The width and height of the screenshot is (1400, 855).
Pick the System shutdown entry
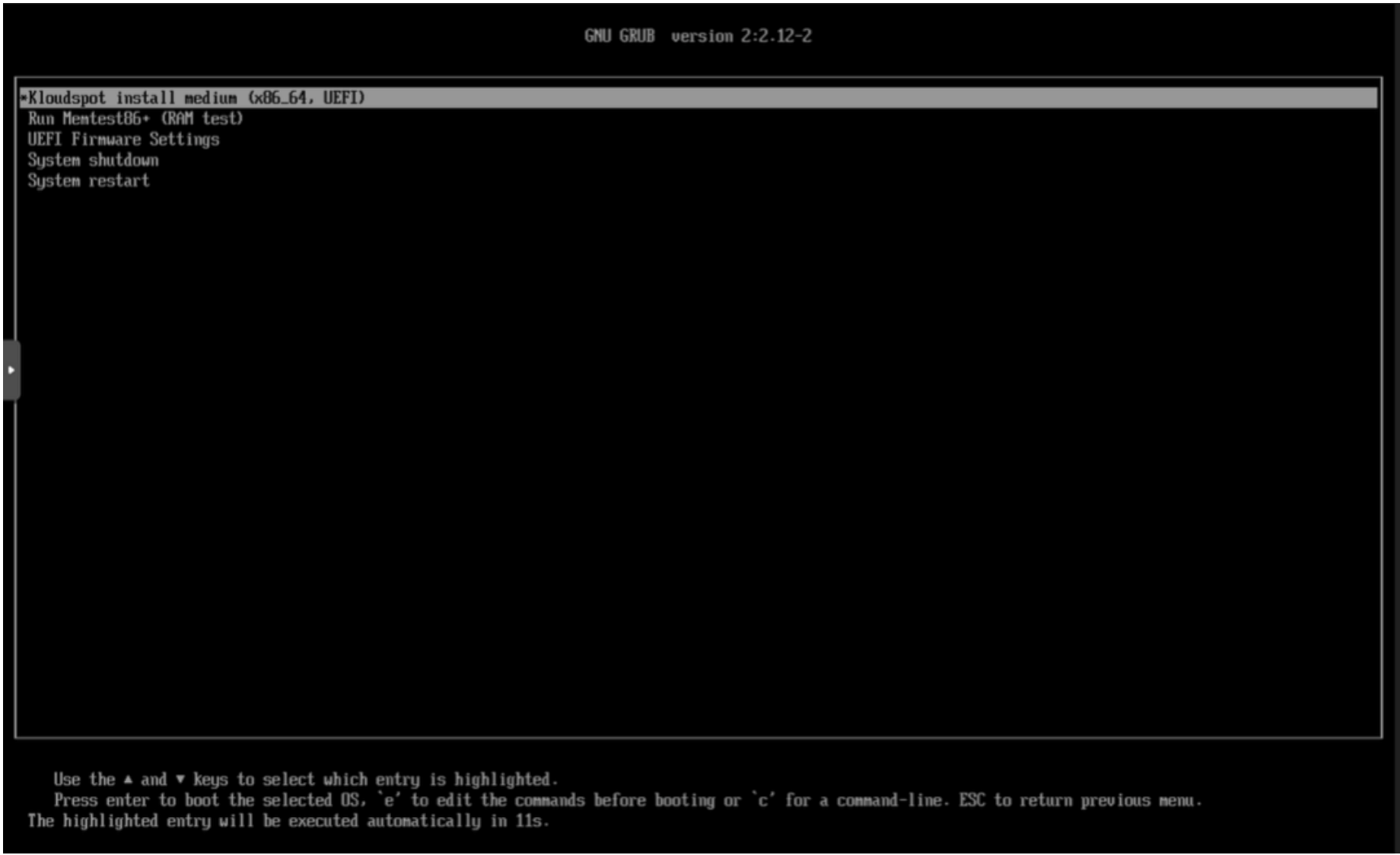point(93,160)
